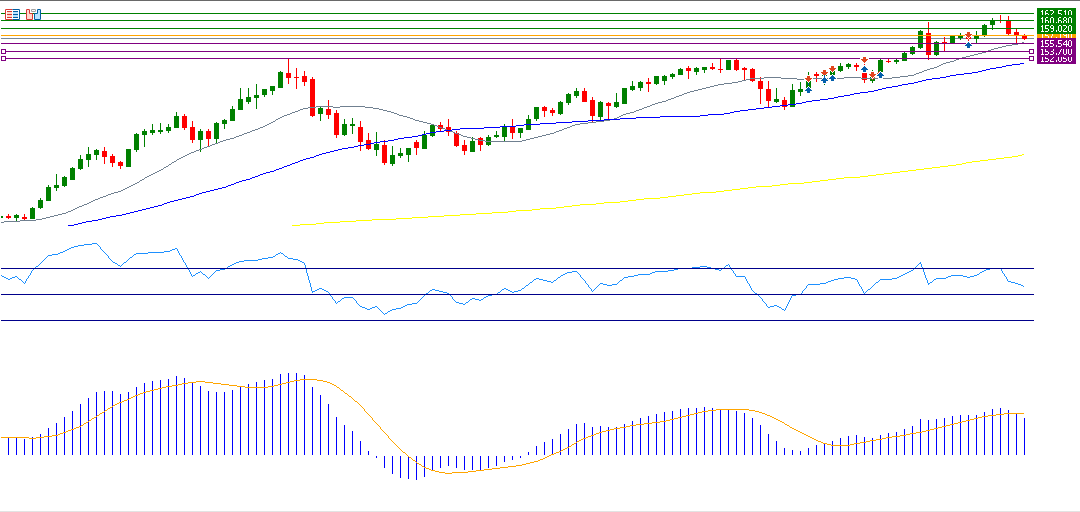Image resolution: width=1080 pixels, height=512 pixels.
Task: Select left handle of 153.700 purple line
Action: (5, 51)
